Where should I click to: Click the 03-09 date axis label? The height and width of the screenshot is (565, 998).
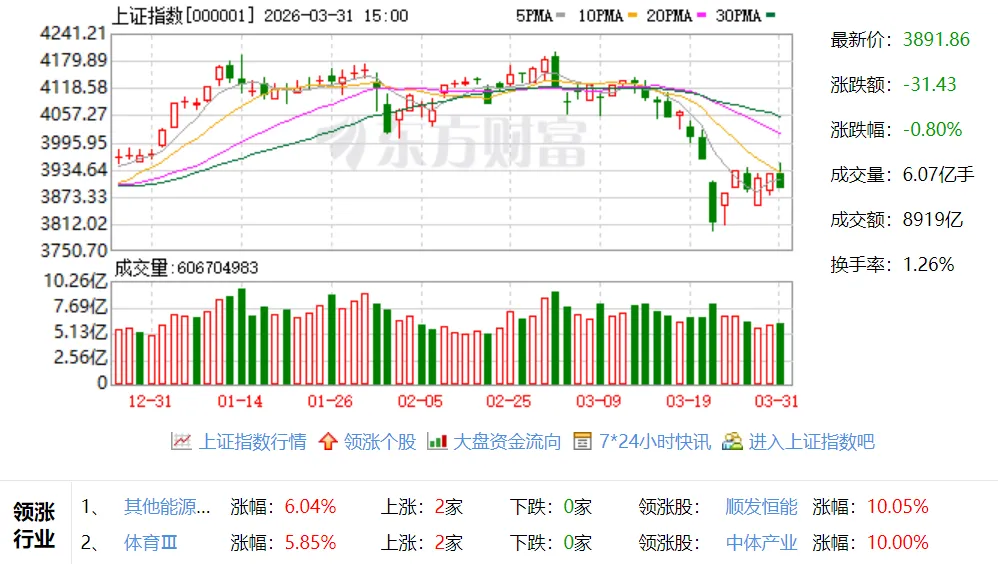click(x=598, y=401)
